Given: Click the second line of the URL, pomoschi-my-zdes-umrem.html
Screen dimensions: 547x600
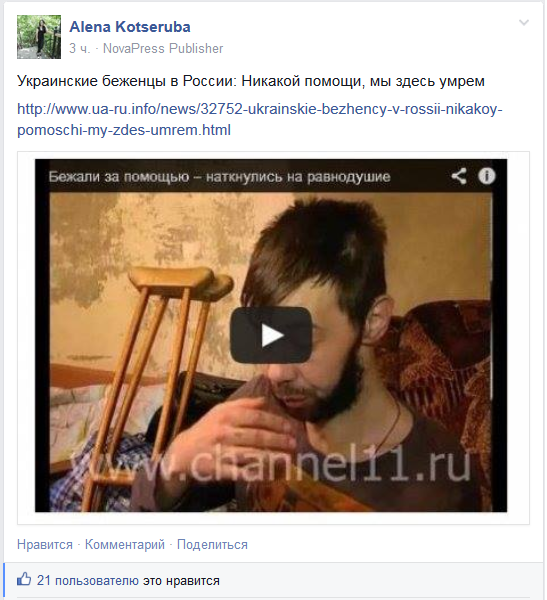Looking at the screenshot, I should (124, 130).
